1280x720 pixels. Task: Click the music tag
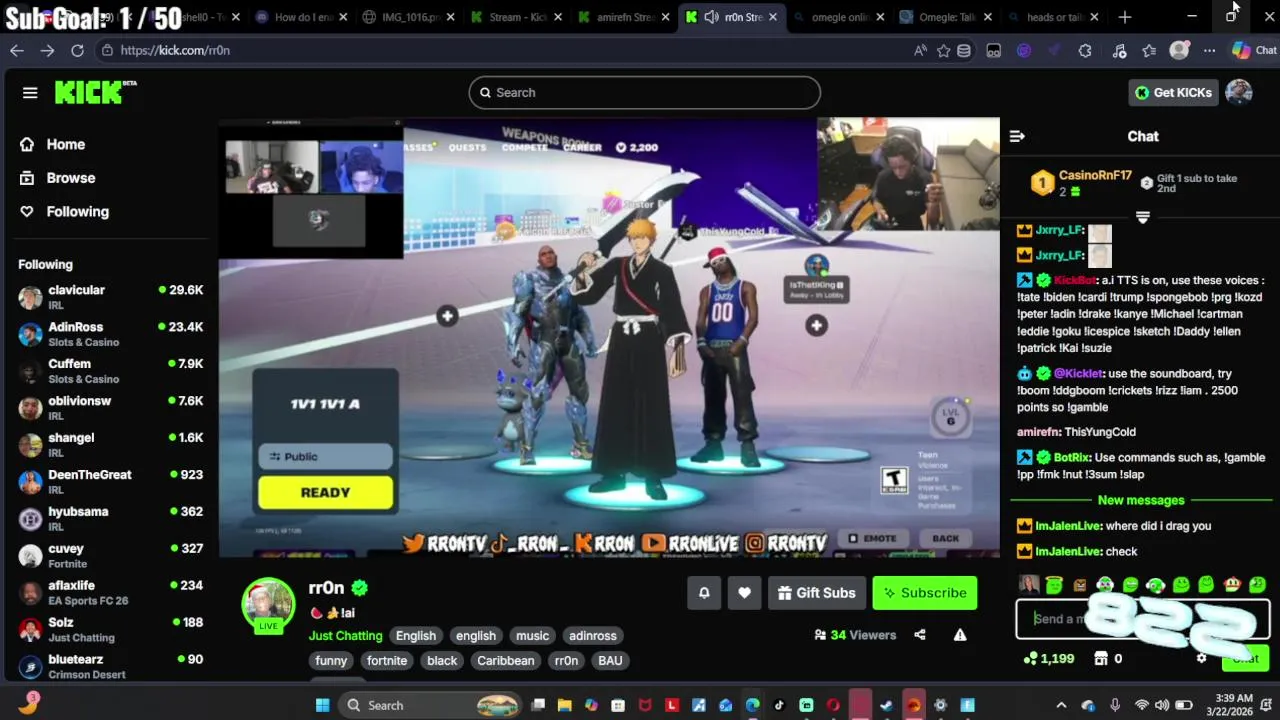(x=532, y=636)
